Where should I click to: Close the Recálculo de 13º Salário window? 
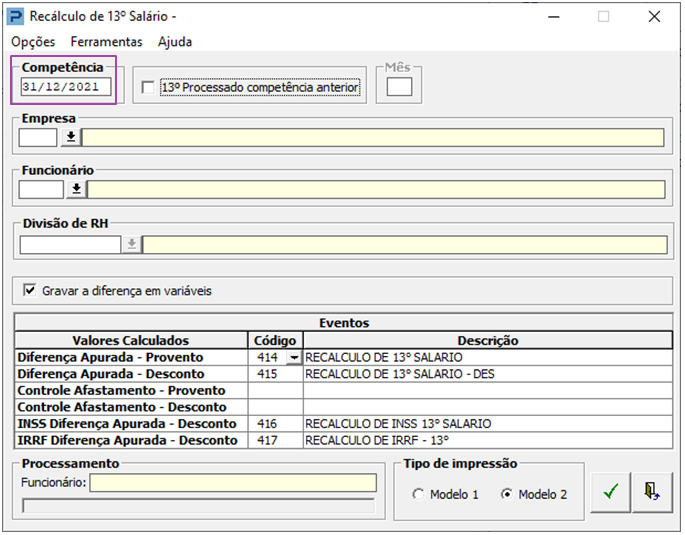coord(654,17)
